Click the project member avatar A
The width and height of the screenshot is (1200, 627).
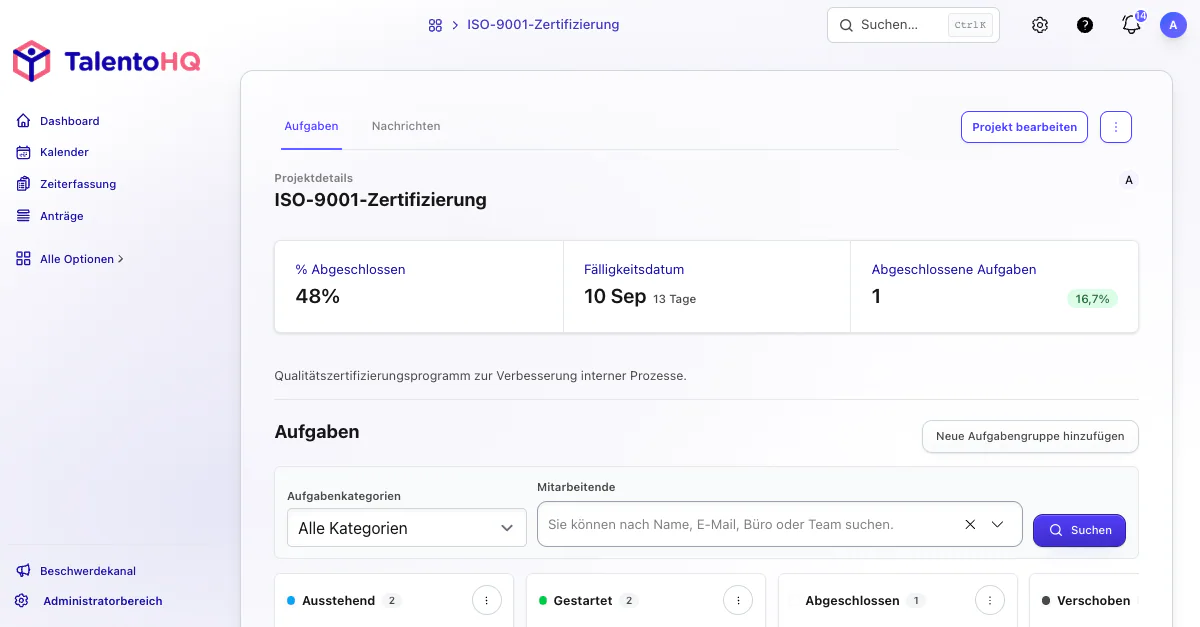1129,181
